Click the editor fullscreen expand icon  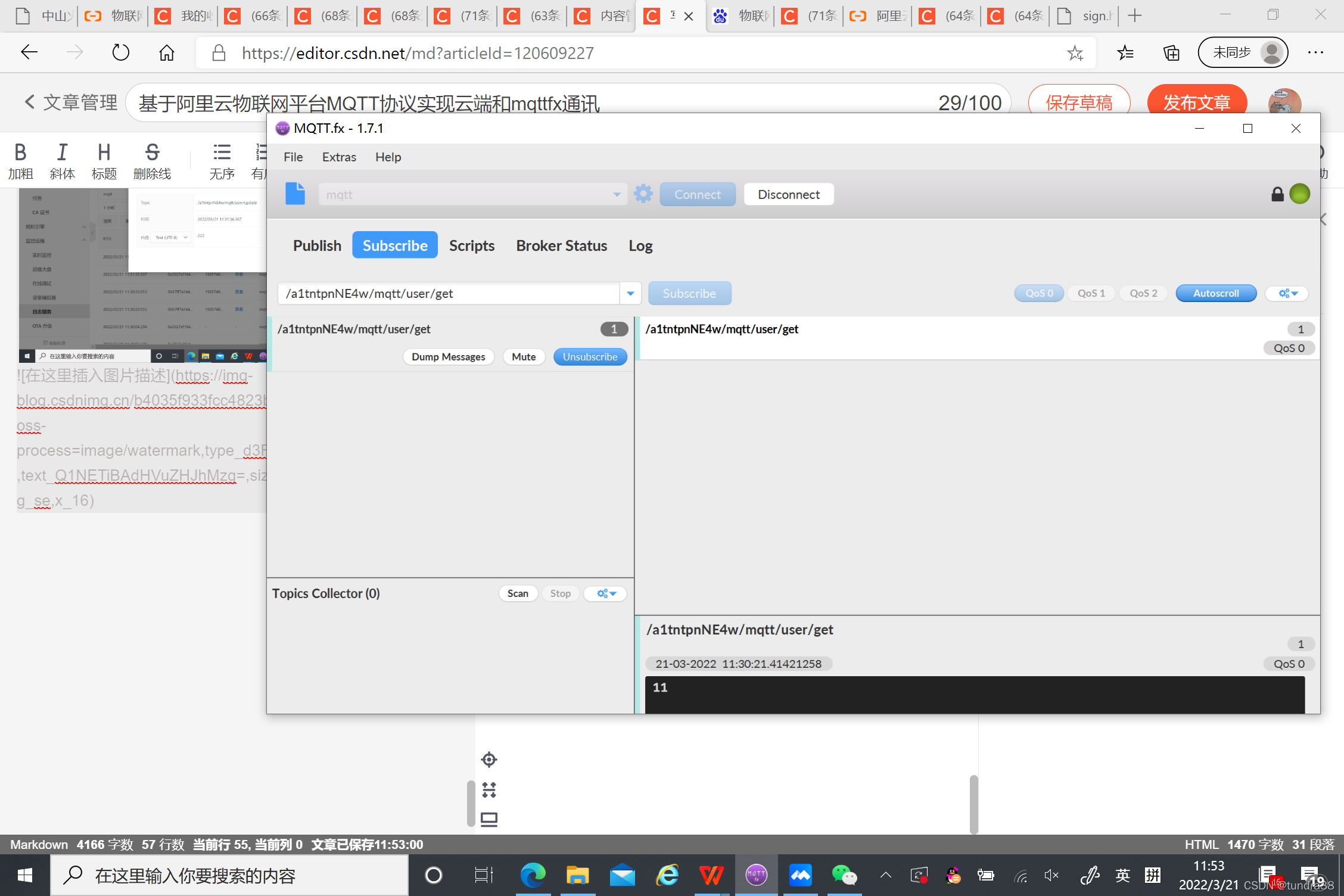coord(489,790)
